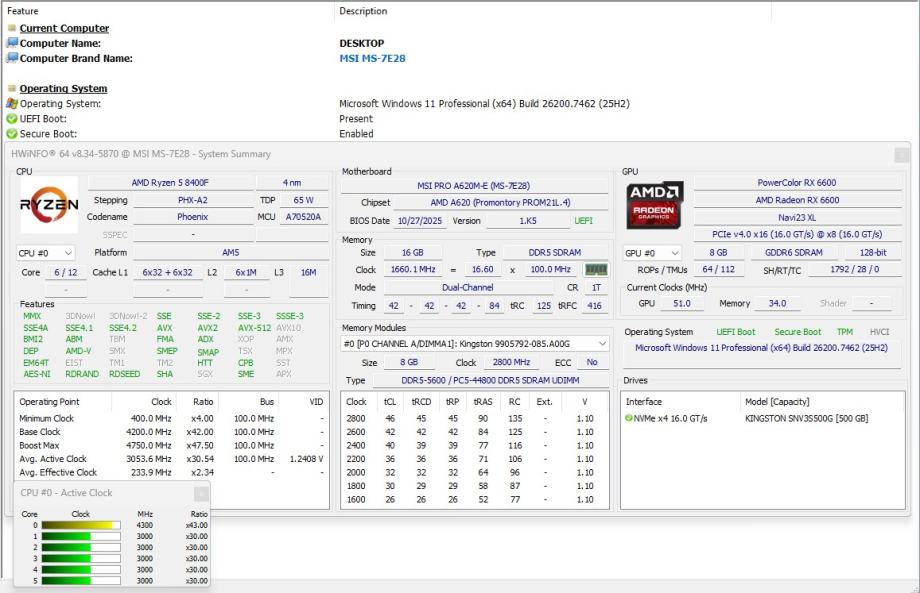Click the 6 / 12 core count field
Image resolution: width=920 pixels, height=593 pixels.
[x=66, y=272]
